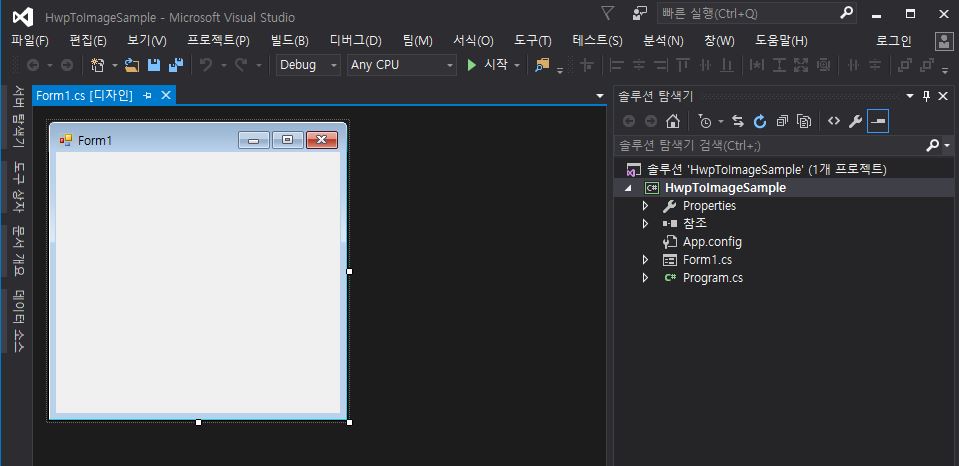Click the green 시작 start debugging button
This screenshot has height=466, width=959.
[x=487, y=65]
